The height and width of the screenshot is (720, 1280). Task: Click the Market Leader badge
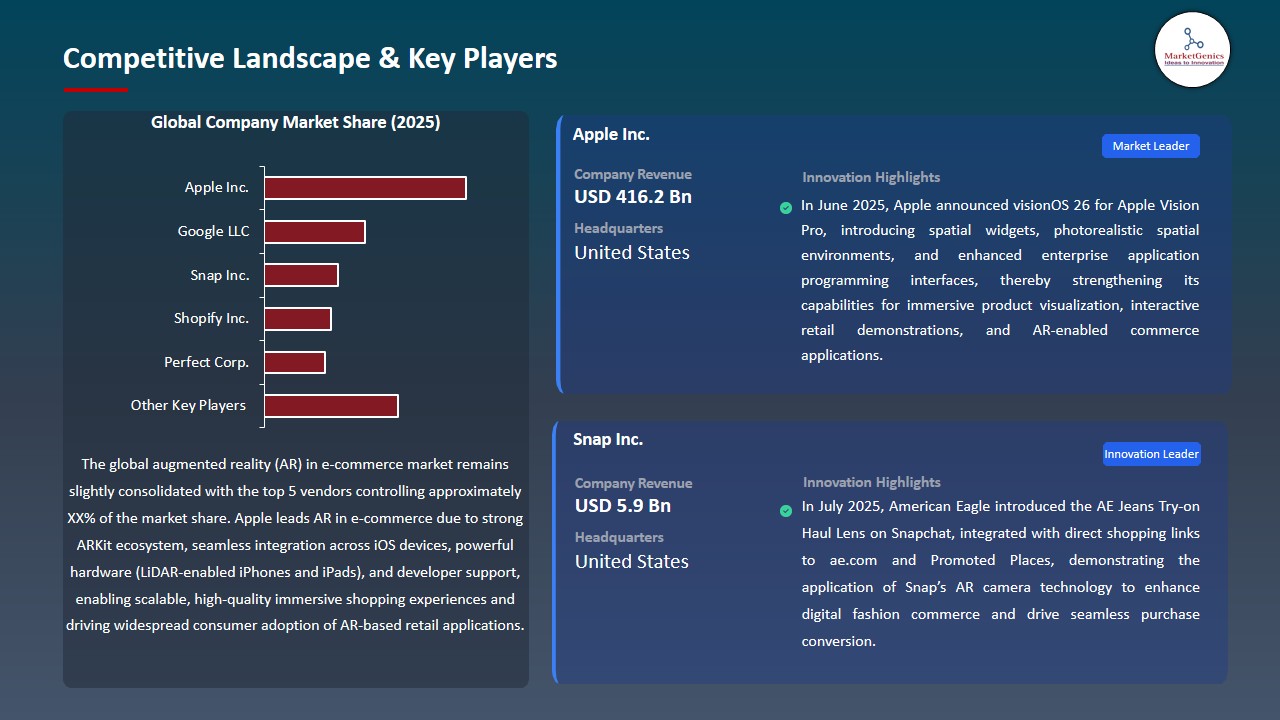coord(1151,146)
